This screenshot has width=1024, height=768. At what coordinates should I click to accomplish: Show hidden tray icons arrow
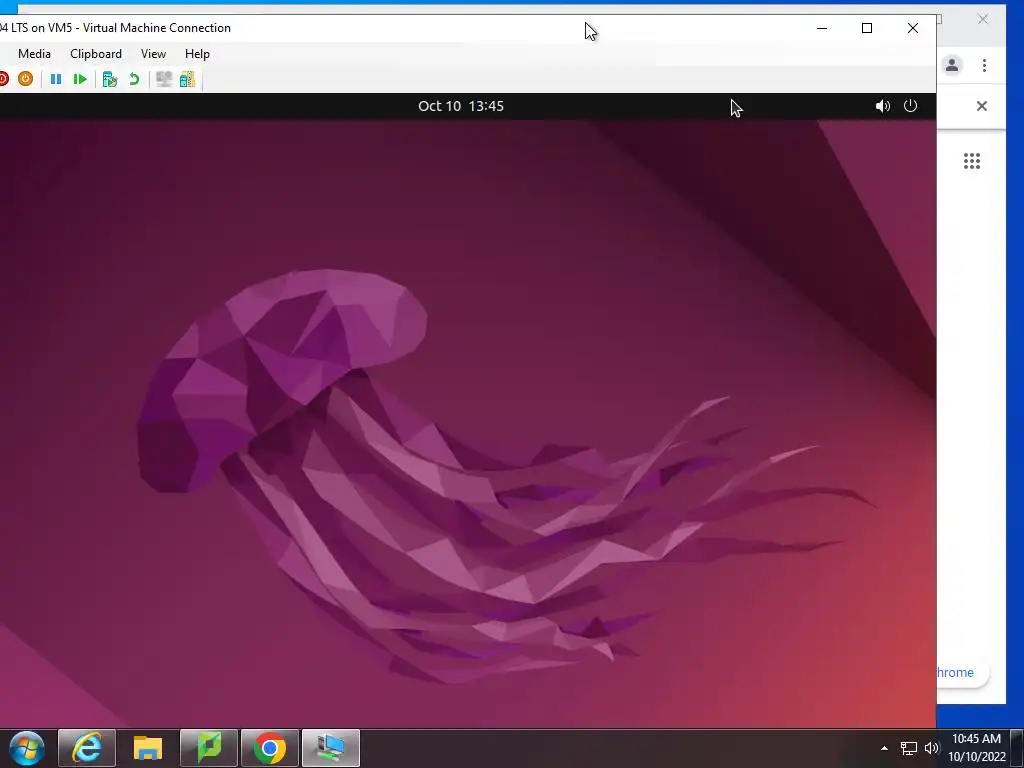(x=884, y=748)
